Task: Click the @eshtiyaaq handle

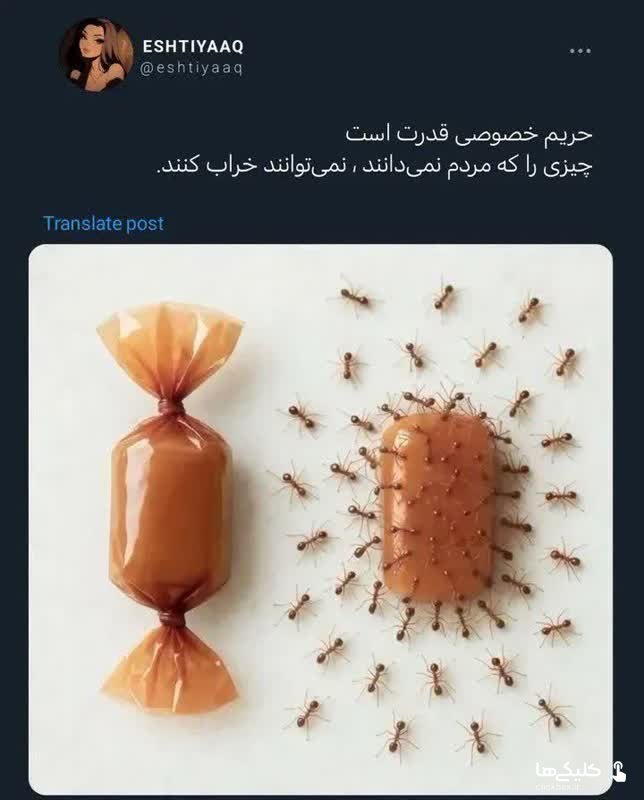Action: pos(191,67)
